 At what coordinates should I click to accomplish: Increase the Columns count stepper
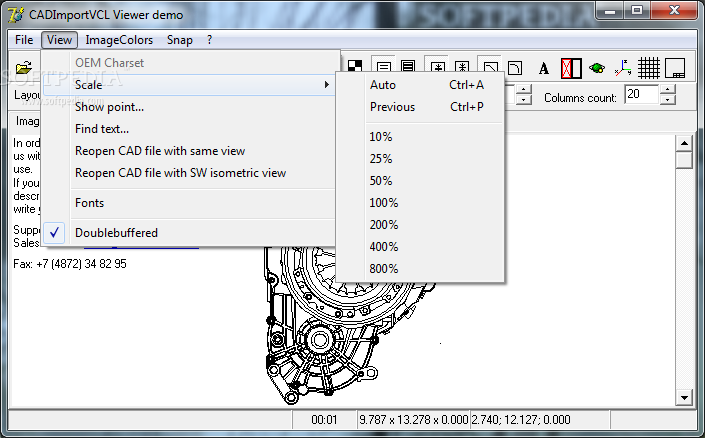(668, 90)
